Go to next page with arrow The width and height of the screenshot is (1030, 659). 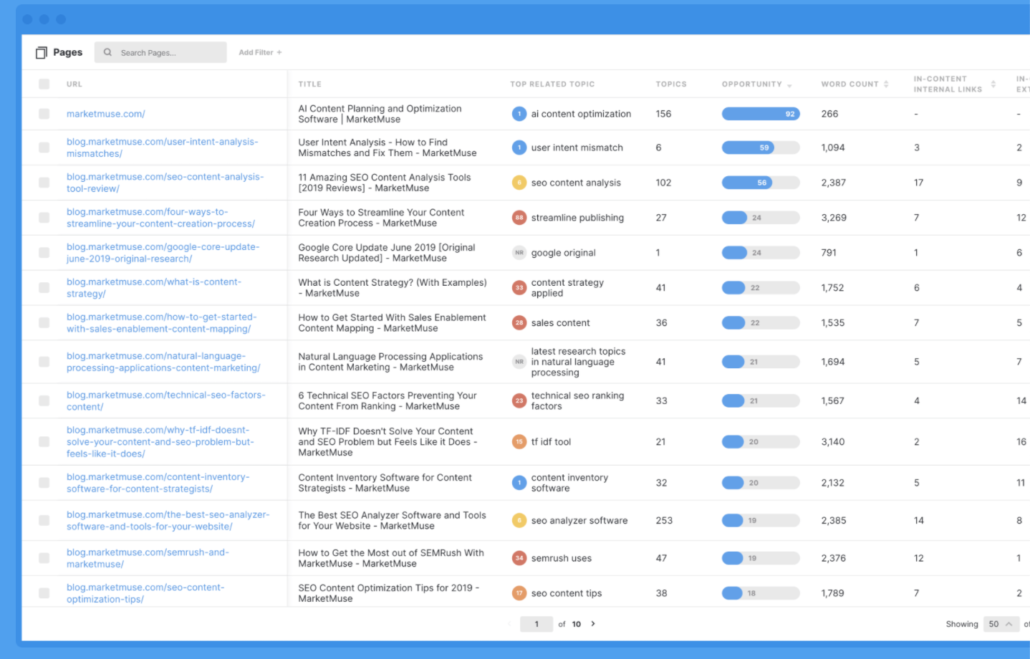point(593,624)
